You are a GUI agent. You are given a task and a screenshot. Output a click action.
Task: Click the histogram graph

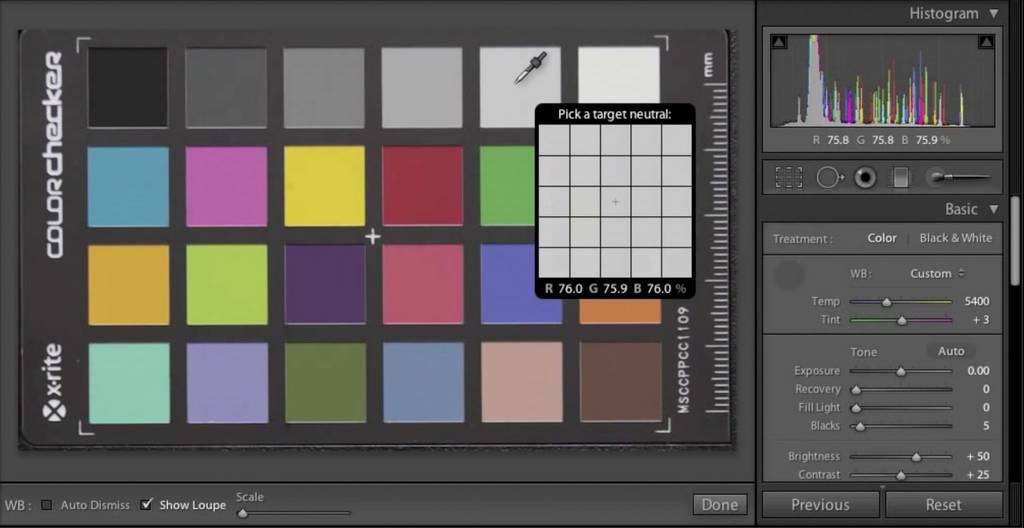pos(882,80)
